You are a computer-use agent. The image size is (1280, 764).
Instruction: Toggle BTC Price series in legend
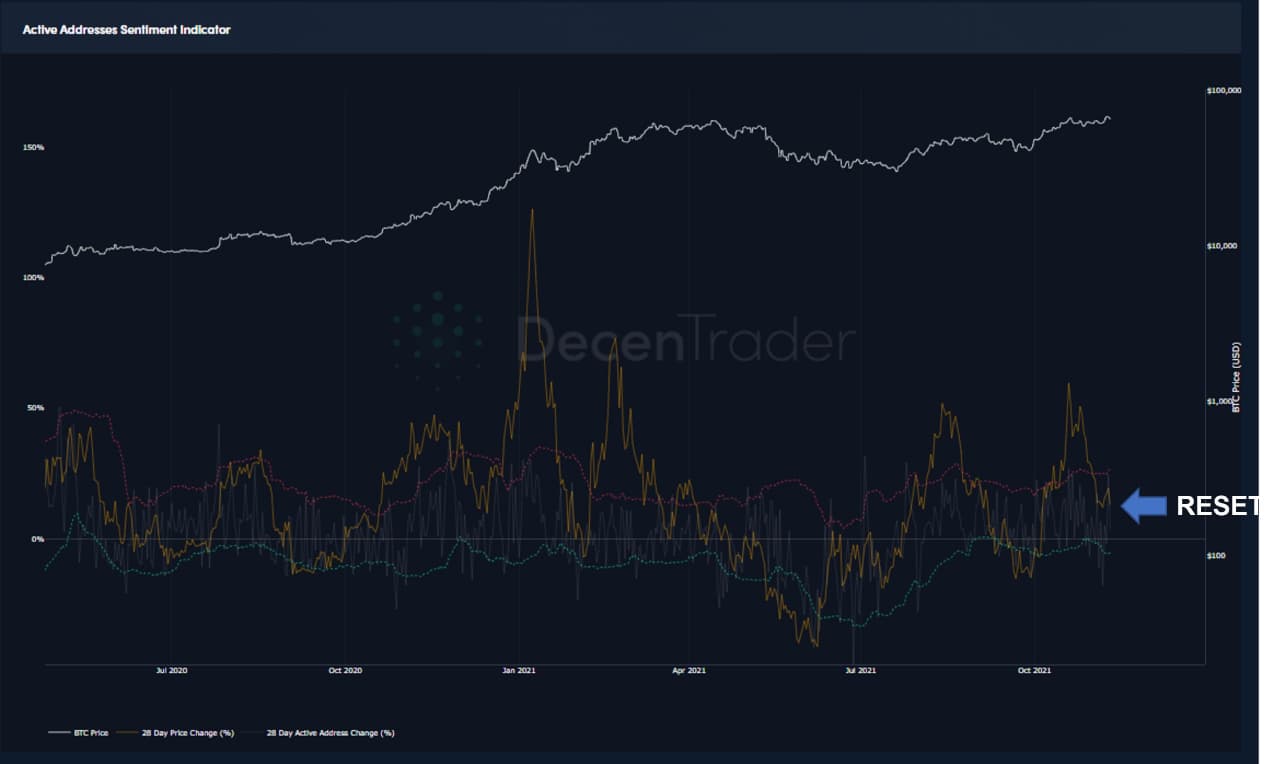click(90, 733)
